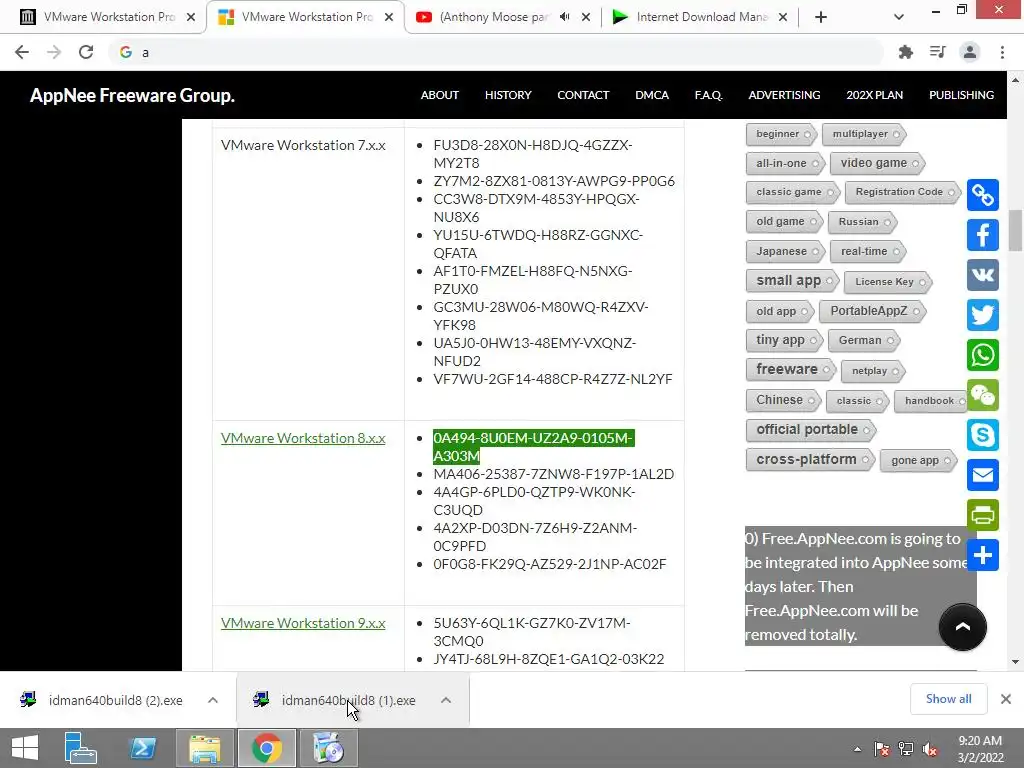Open the tab search chevron
The height and width of the screenshot is (768, 1024).
tap(899, 17)
